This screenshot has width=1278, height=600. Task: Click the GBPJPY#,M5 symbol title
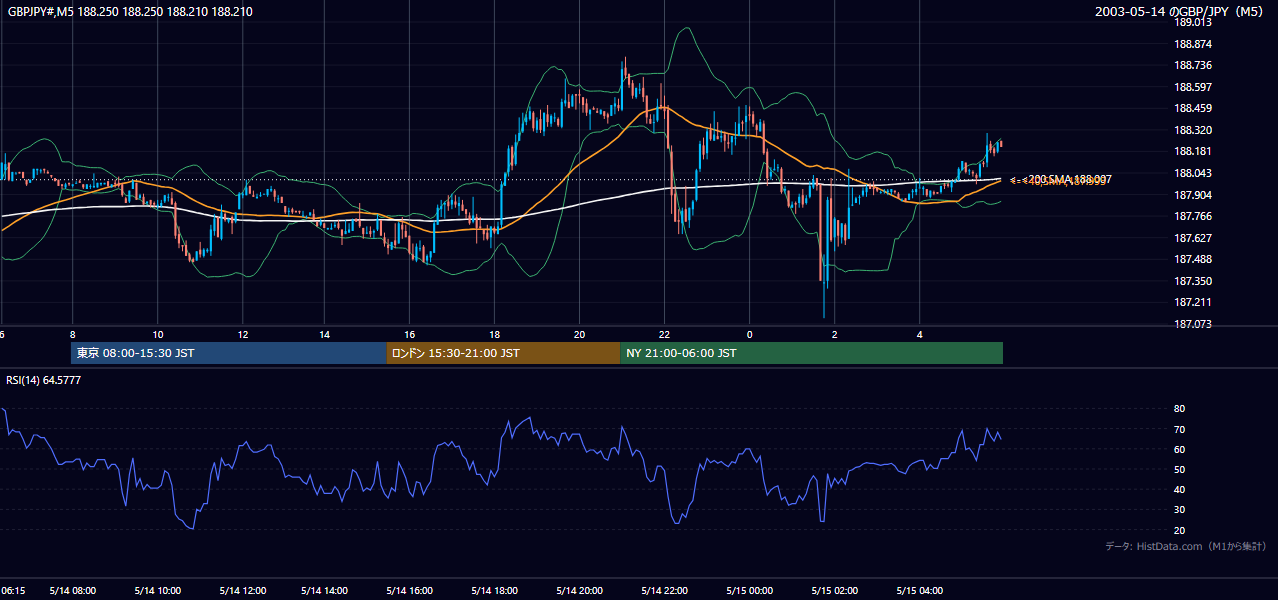coord(40,11)
